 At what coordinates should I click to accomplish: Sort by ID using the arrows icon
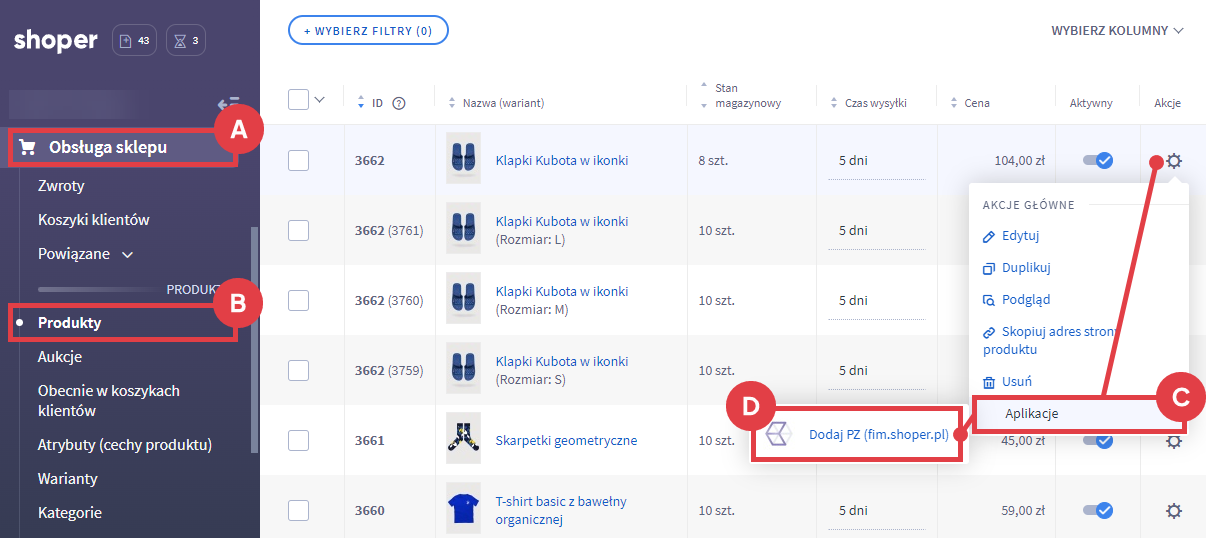[361, 103]
